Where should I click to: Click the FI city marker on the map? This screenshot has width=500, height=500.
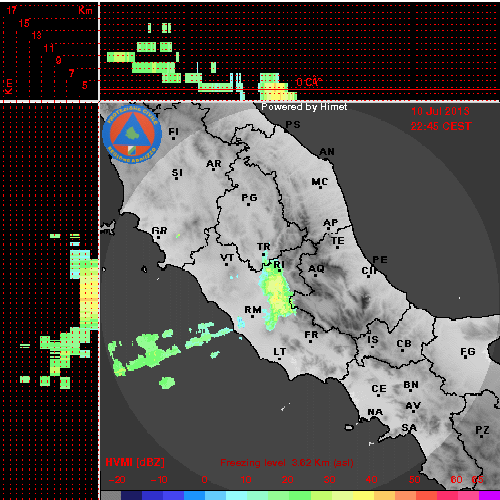(173, 138)
